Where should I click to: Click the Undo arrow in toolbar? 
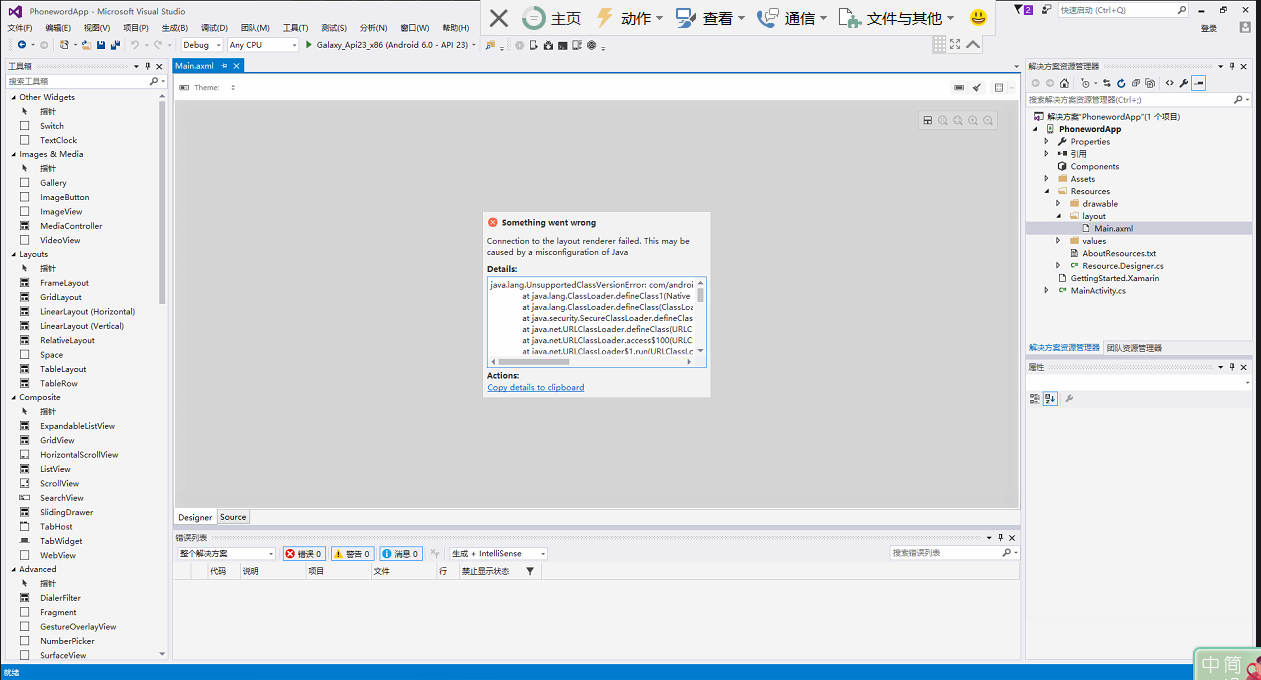(x=134, y=45)
